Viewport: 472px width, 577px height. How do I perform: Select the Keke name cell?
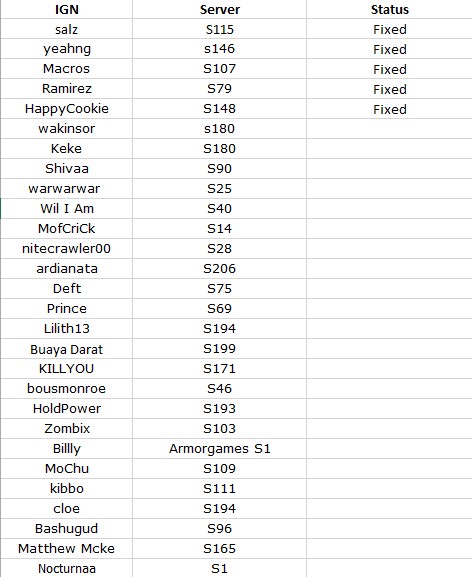[x=67, y=149]
